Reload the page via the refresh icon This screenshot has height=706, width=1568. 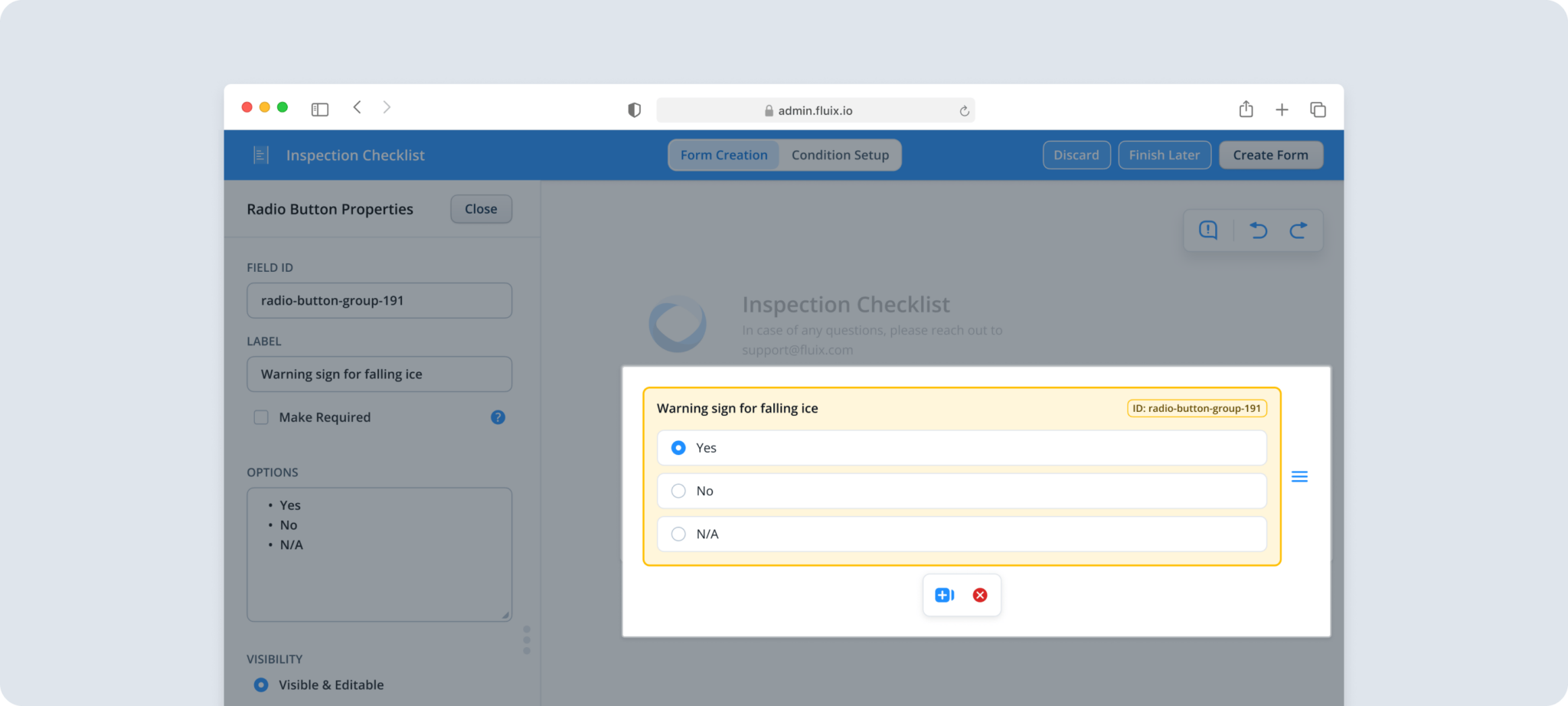962,110
